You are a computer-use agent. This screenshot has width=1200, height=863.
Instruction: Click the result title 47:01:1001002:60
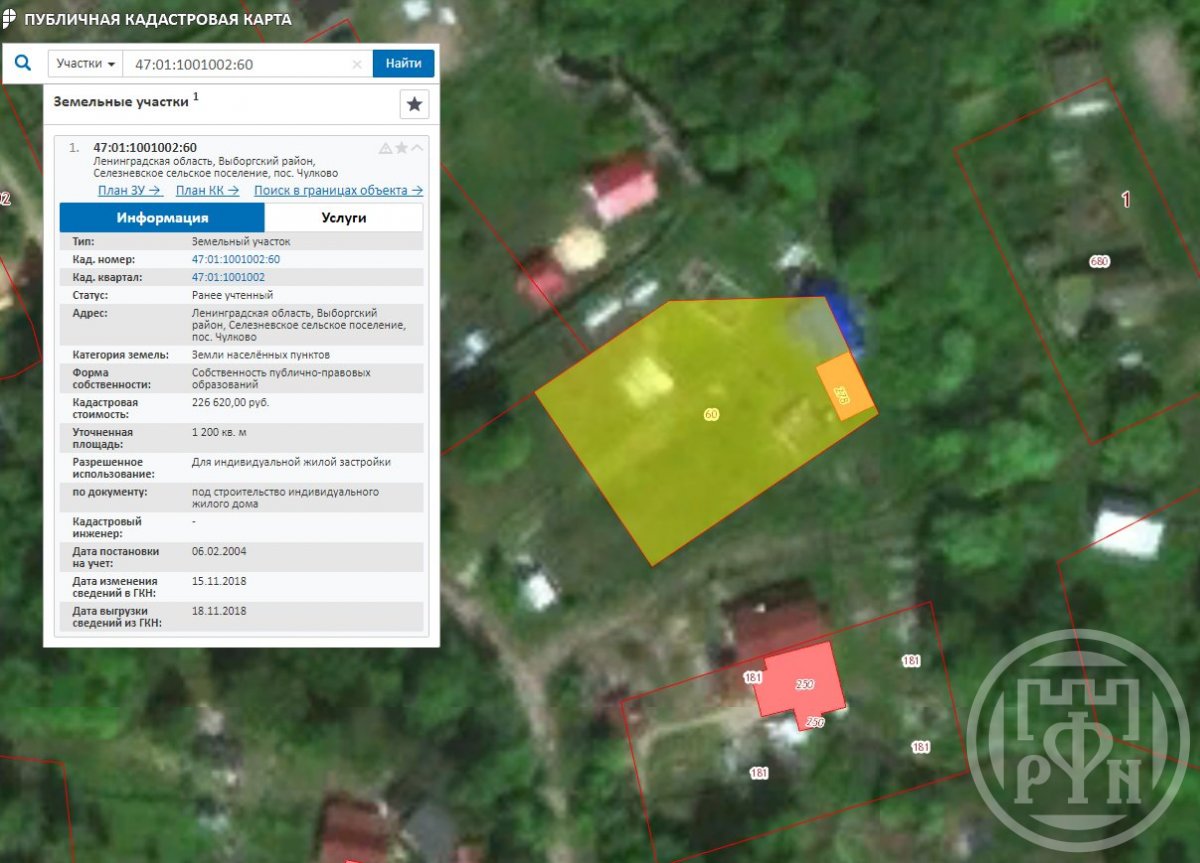coord(145,148)
